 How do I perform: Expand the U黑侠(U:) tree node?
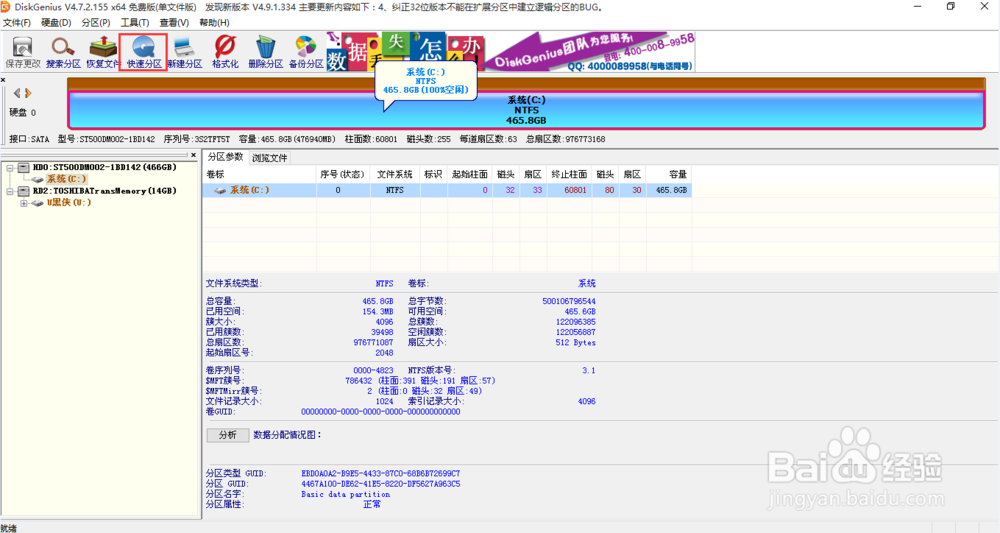click(24, 203)
